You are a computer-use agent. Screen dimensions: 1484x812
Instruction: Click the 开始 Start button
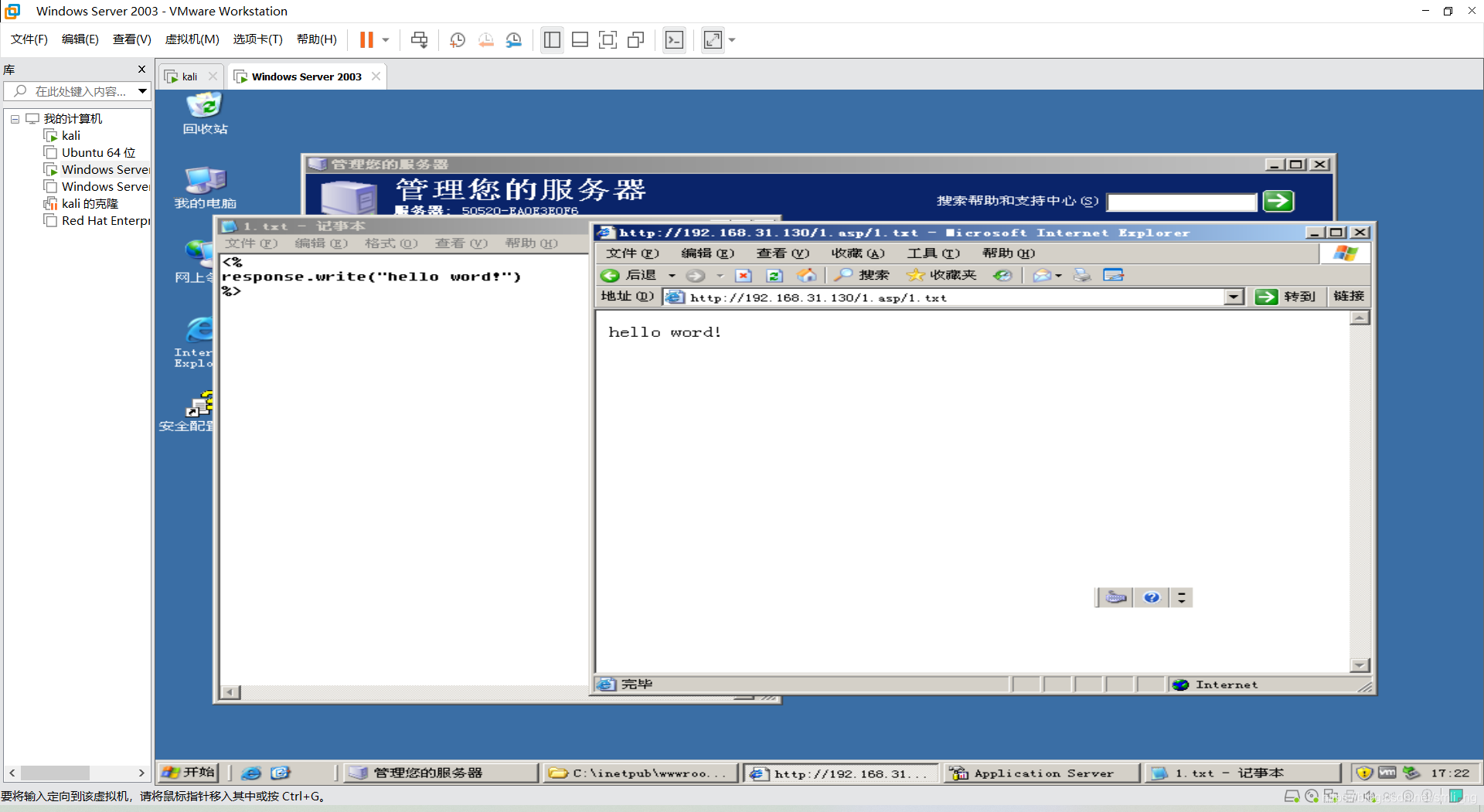click(x=189, y=773)
